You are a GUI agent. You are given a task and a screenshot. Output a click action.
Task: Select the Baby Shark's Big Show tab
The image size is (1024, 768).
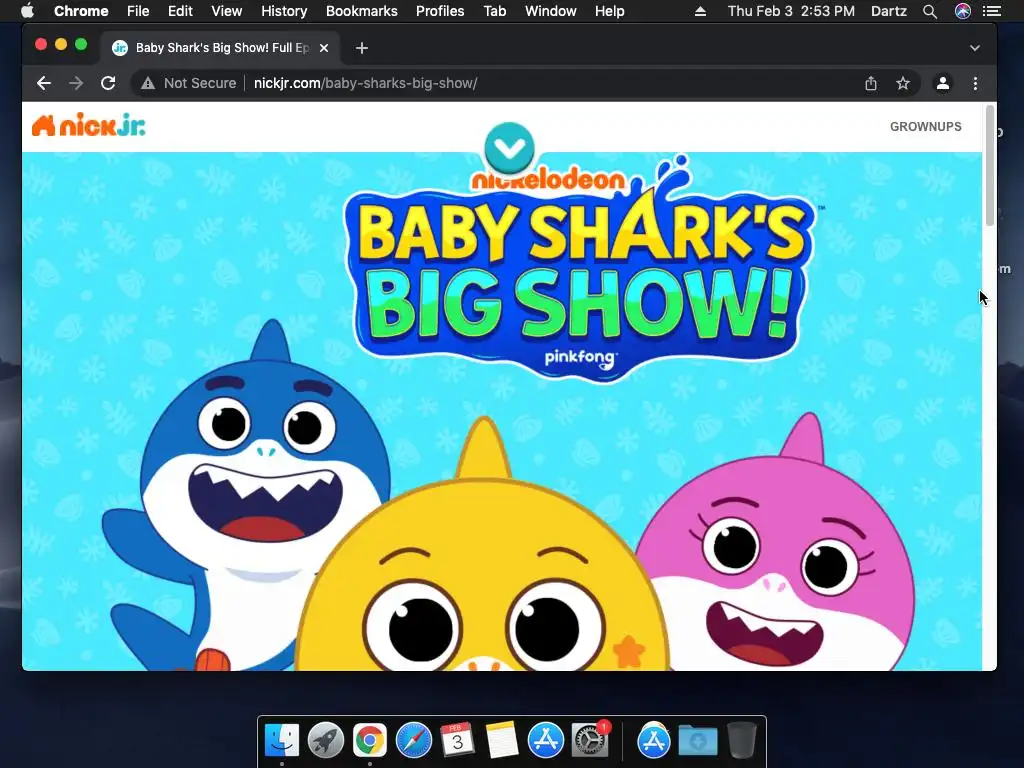[222, 48]
